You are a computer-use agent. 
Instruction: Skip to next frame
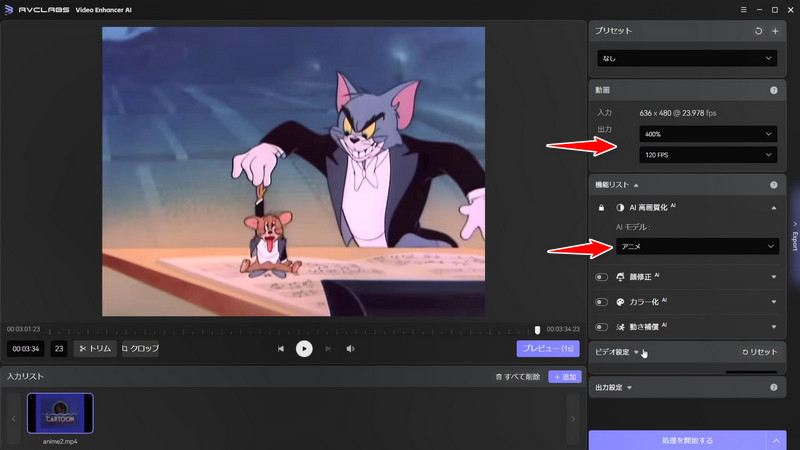click(328, 348)
